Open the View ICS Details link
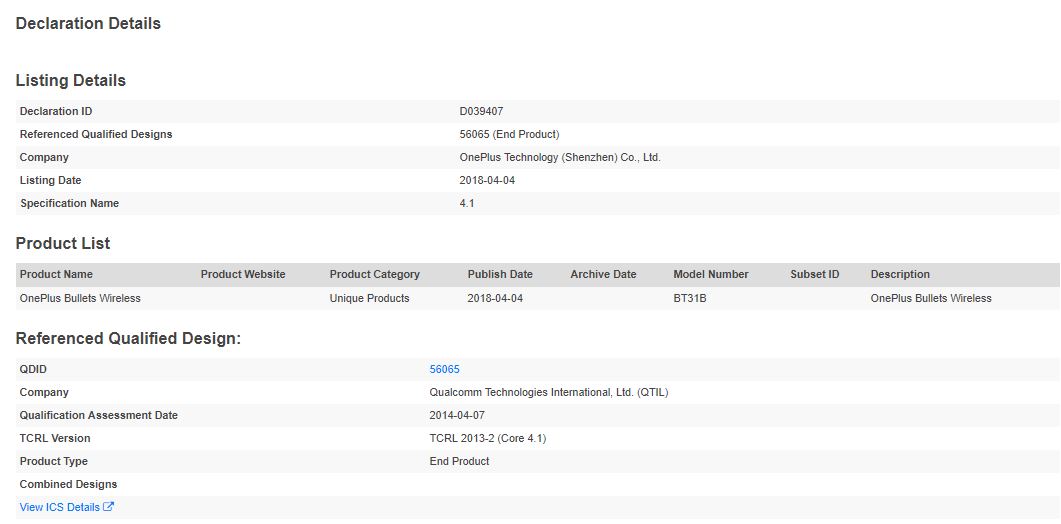This screenshot has width=1061, height=524. click(x=66, y=507)
